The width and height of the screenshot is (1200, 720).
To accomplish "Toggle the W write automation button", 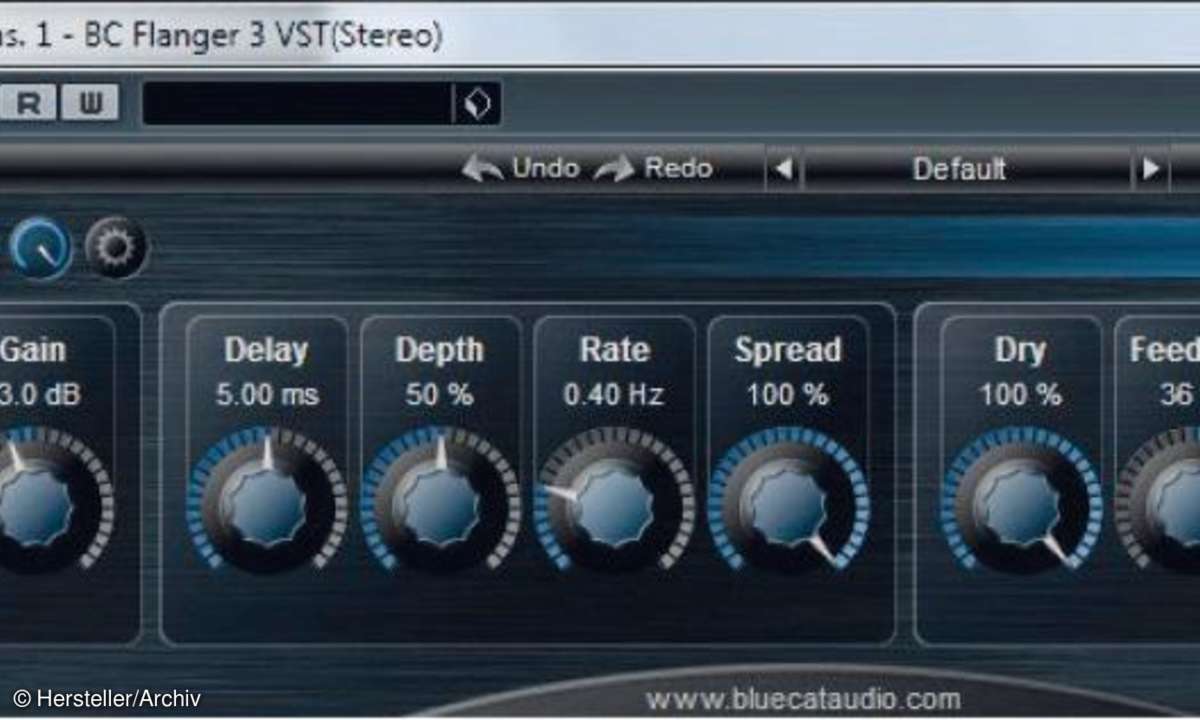I will (90, 102).
